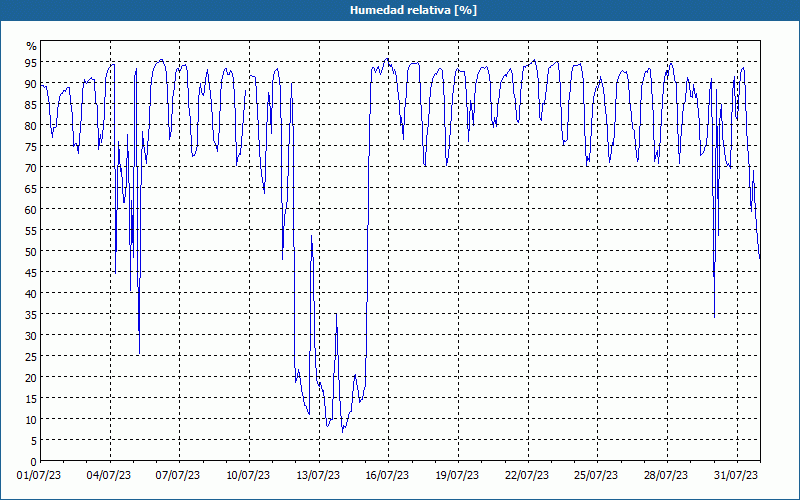Click the 70 value on the y-axis
Screen dimensions: 800x500
[x=31, y=167]
